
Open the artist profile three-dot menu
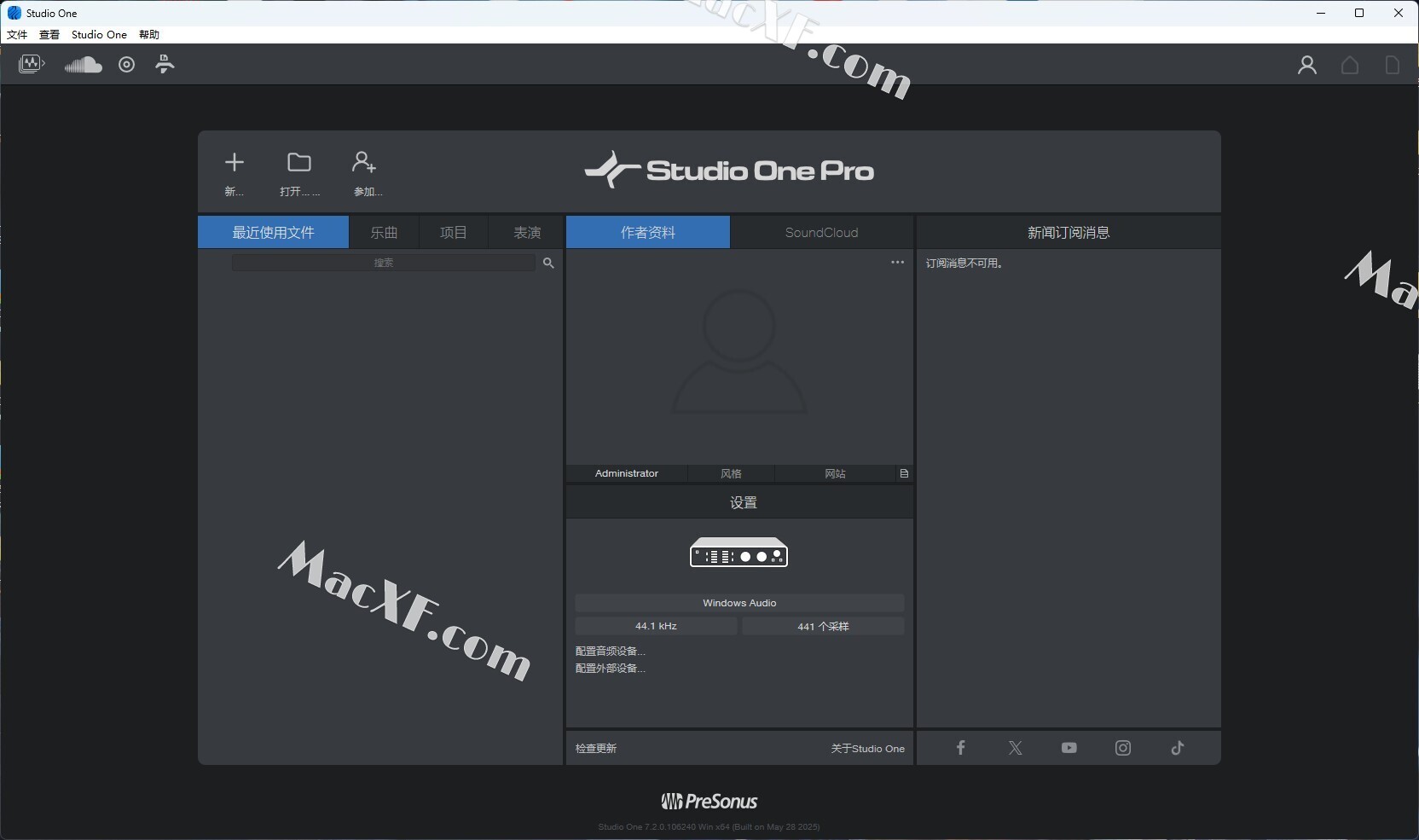(897, 262)
